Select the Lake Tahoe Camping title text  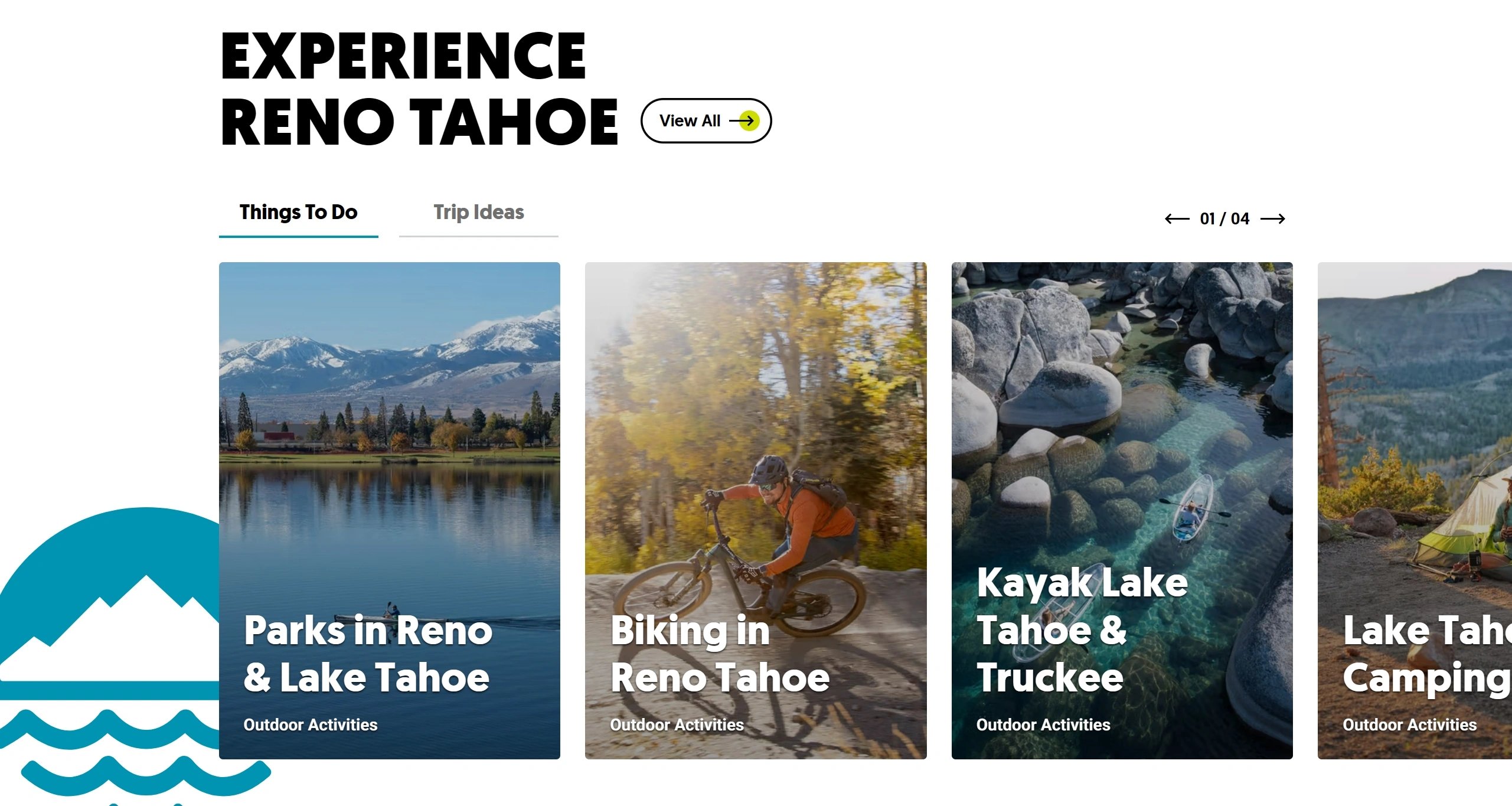tap(1427, 654)
